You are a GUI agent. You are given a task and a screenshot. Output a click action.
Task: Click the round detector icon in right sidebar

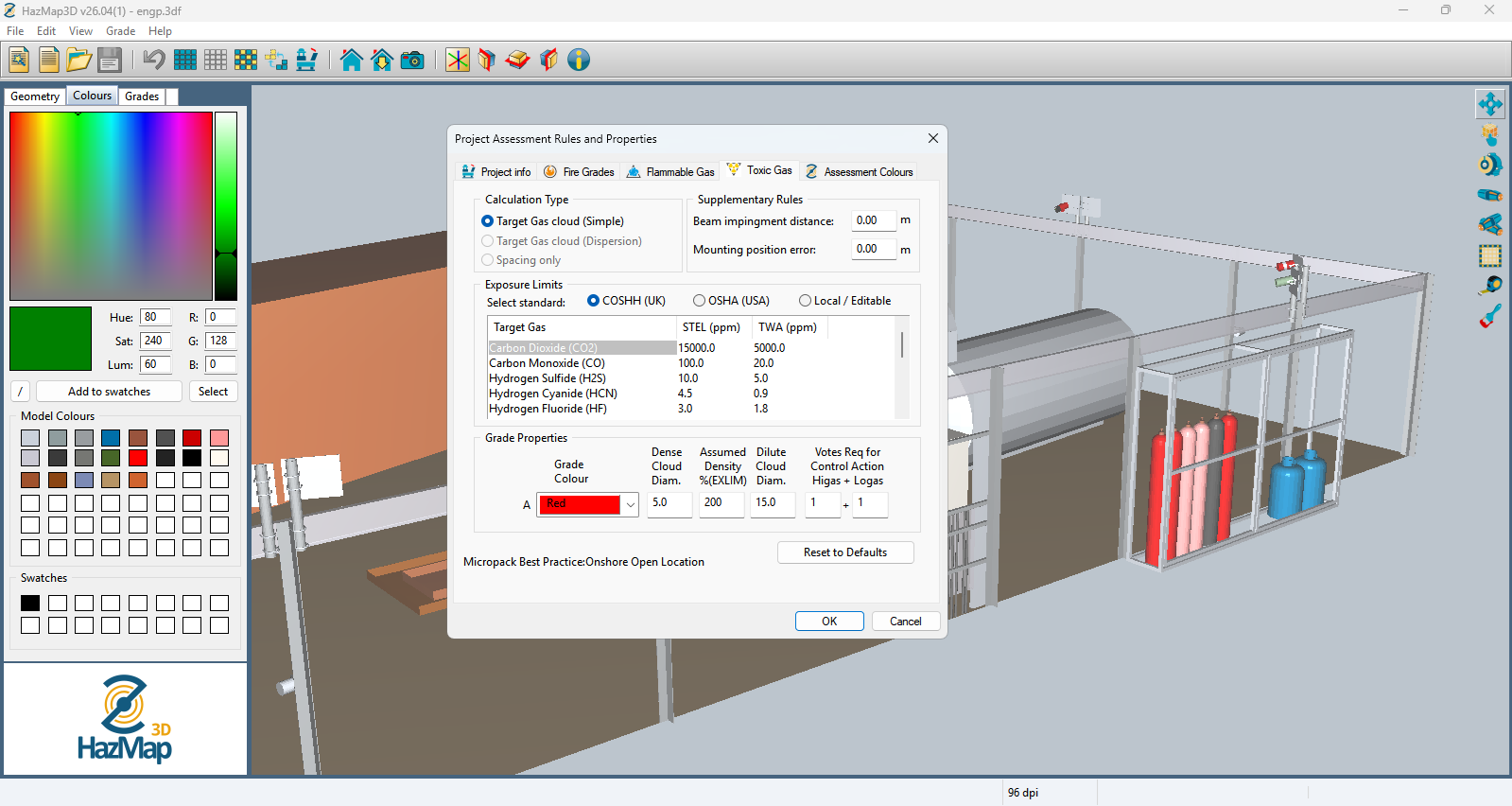(1490, 165)
